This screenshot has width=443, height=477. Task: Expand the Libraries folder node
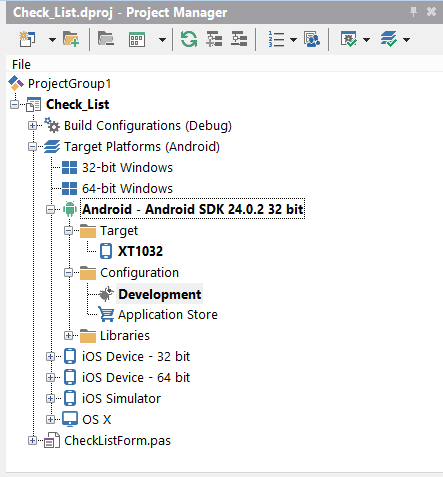point(68,335)
